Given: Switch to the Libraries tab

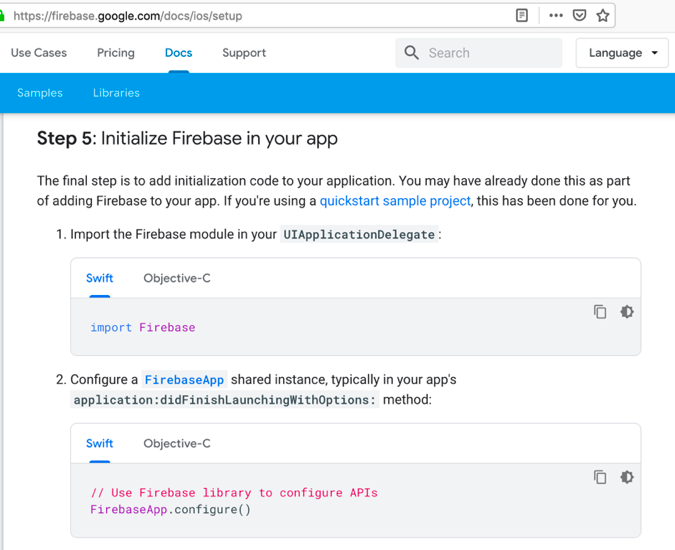Looking at the screenshot, I should 116,93.
